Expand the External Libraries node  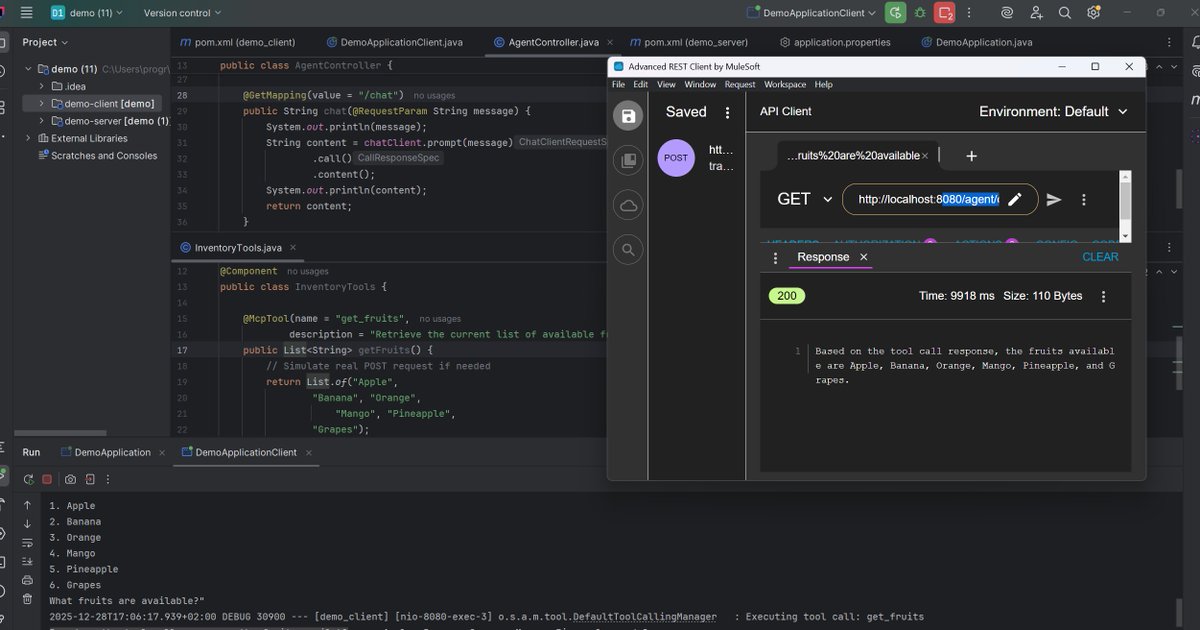coord(28,138)
